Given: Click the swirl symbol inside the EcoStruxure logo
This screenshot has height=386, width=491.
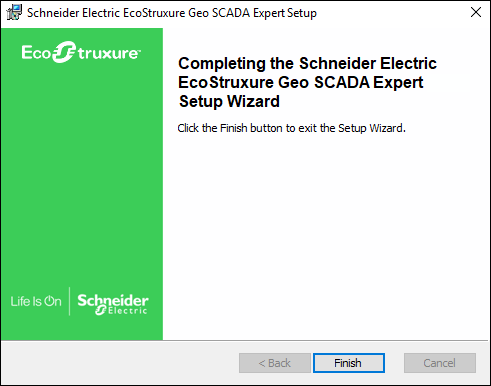Looking at the screenshot, I should (x=63, y=52).
